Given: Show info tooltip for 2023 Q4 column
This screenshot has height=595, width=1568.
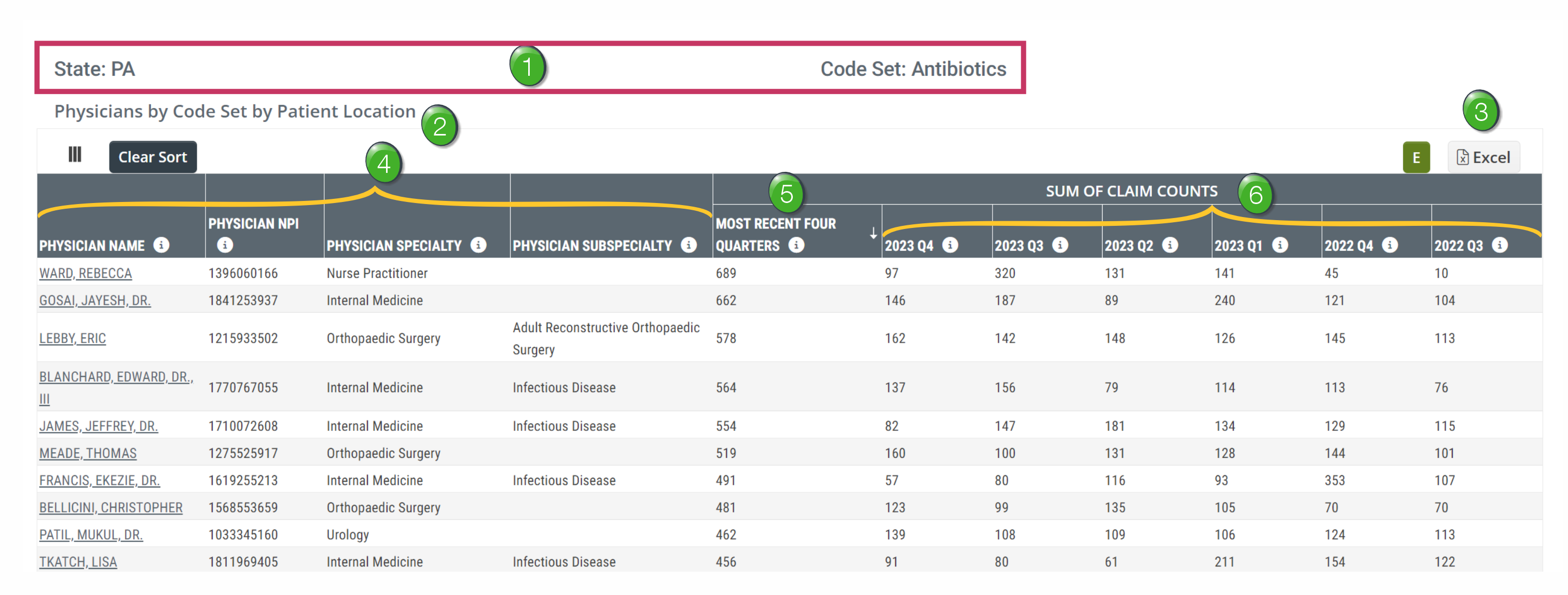Looking at the screenshot, I should [950, 245].
